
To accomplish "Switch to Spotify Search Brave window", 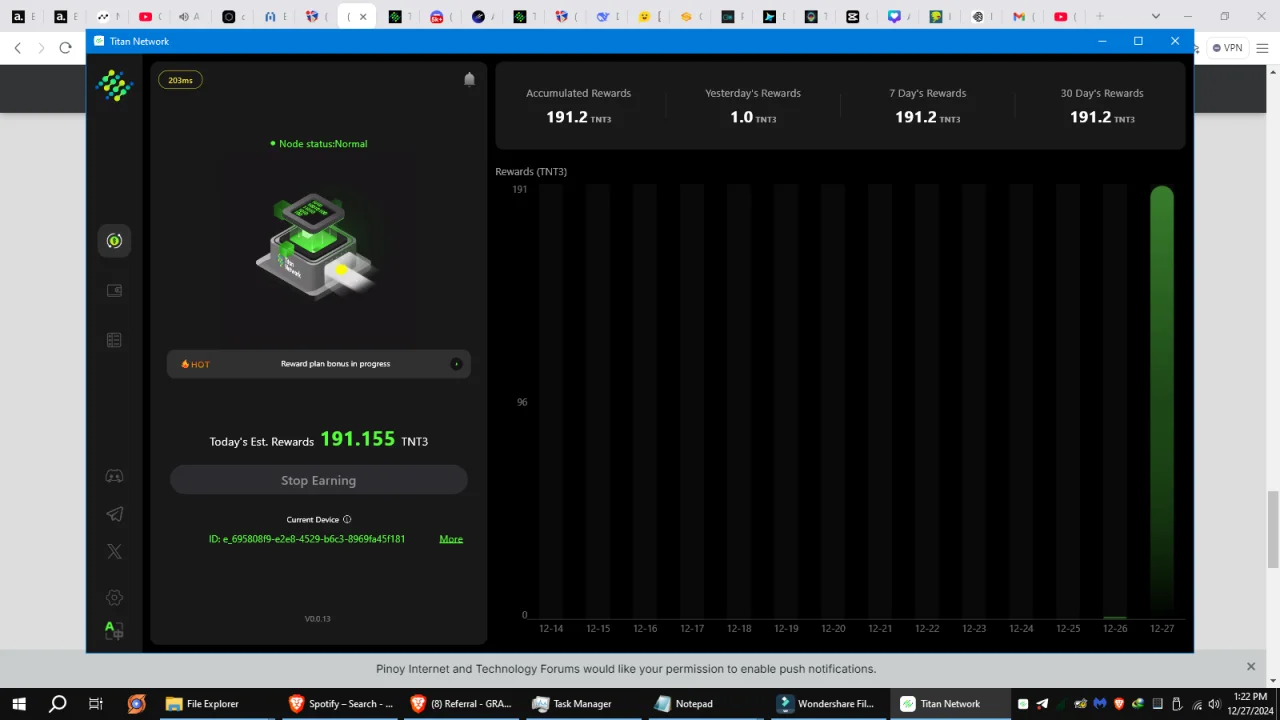I will click(x=341, y=704).
